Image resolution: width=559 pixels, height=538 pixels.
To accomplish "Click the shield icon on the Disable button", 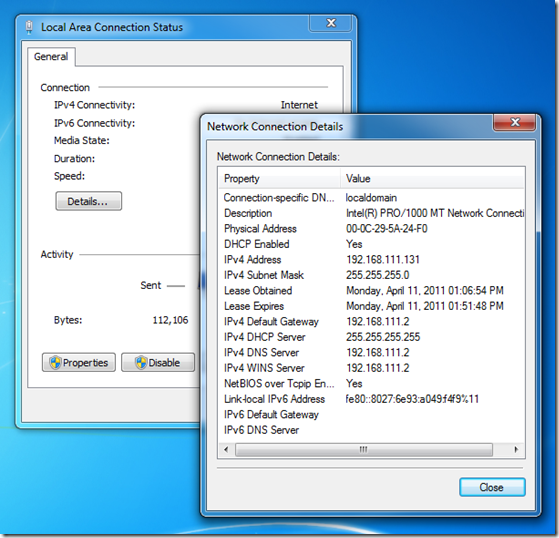I will pyautogui.click(x=141, y=363).
